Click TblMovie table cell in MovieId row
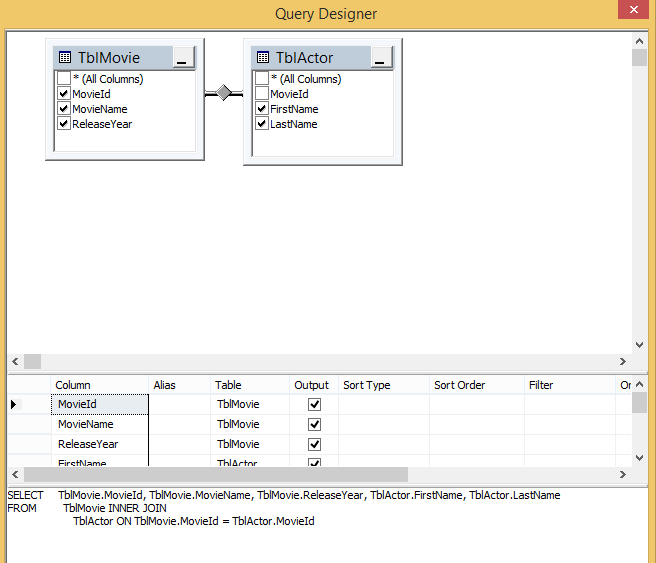 point(250,404)
